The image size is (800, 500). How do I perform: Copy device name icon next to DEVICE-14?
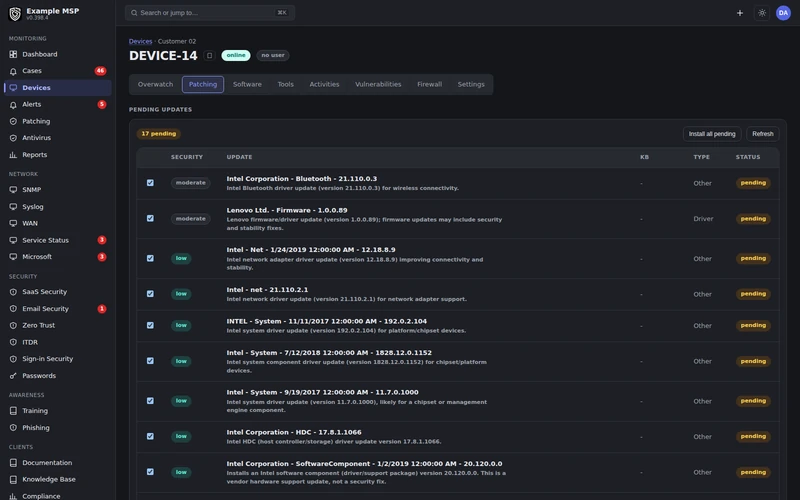(209, 55)
